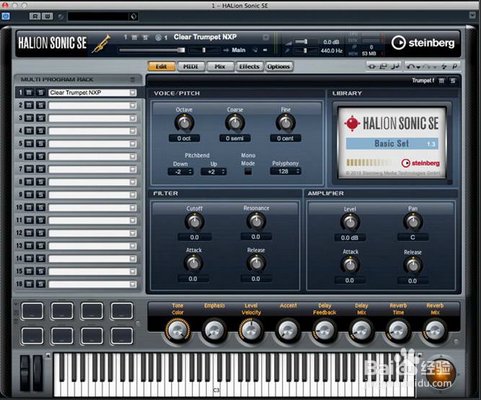This screenshot has width=481, height=401.
Task: Click the mute icon for slot 16
Action: (29, 284)
